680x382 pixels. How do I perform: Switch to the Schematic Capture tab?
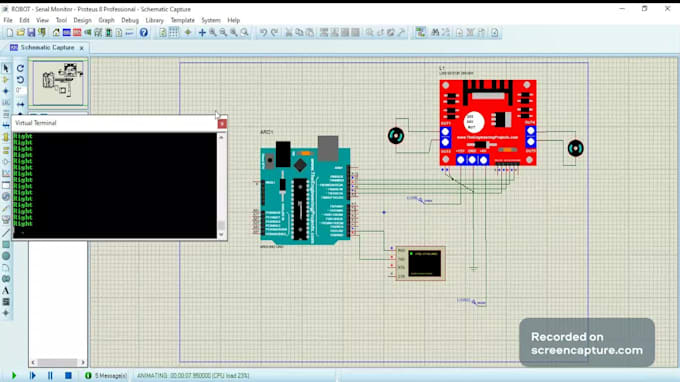click(x=47, y=48)
